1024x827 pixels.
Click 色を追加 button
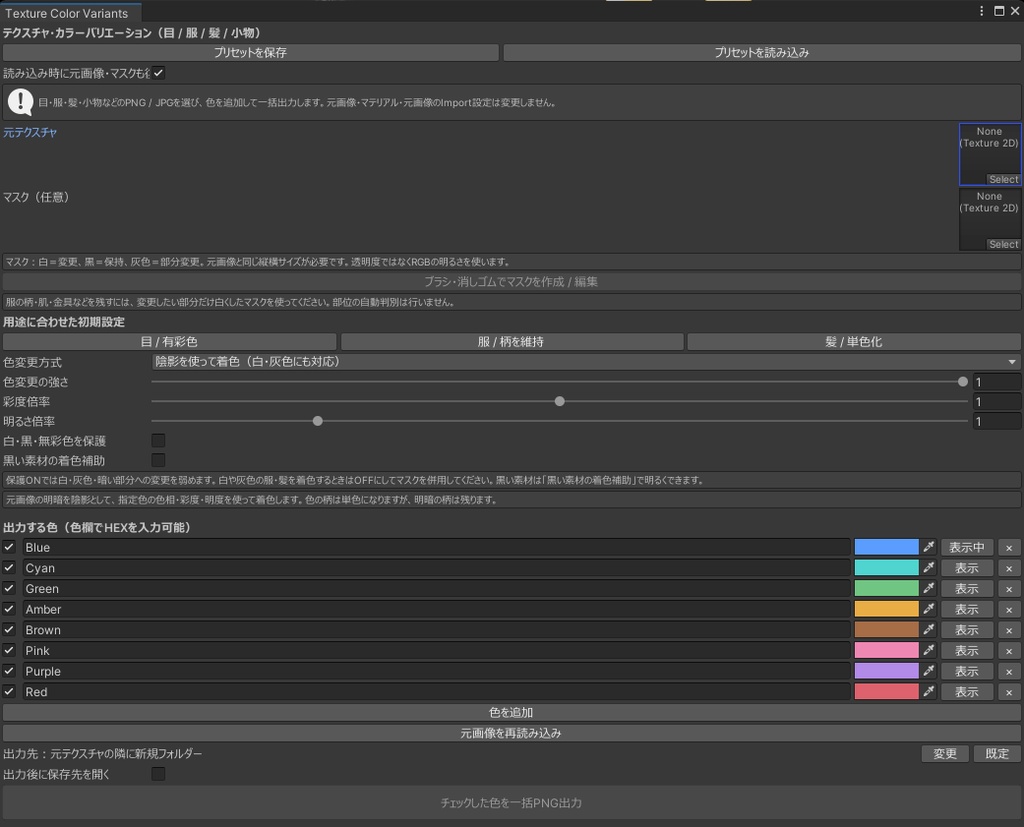pyautogui.click(x=511, y=713)
